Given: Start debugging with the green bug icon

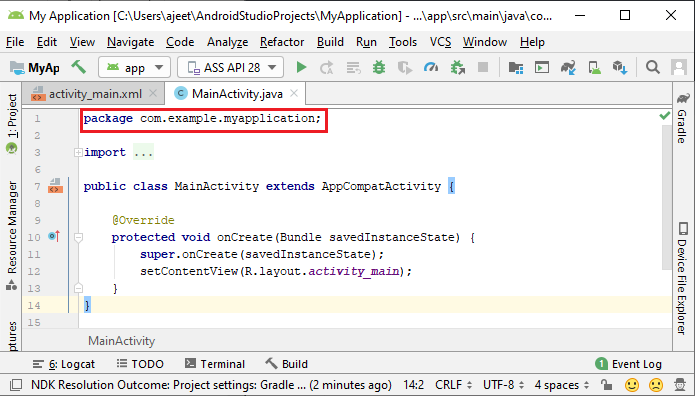Looking at the screenshot, I should point(379,67).
